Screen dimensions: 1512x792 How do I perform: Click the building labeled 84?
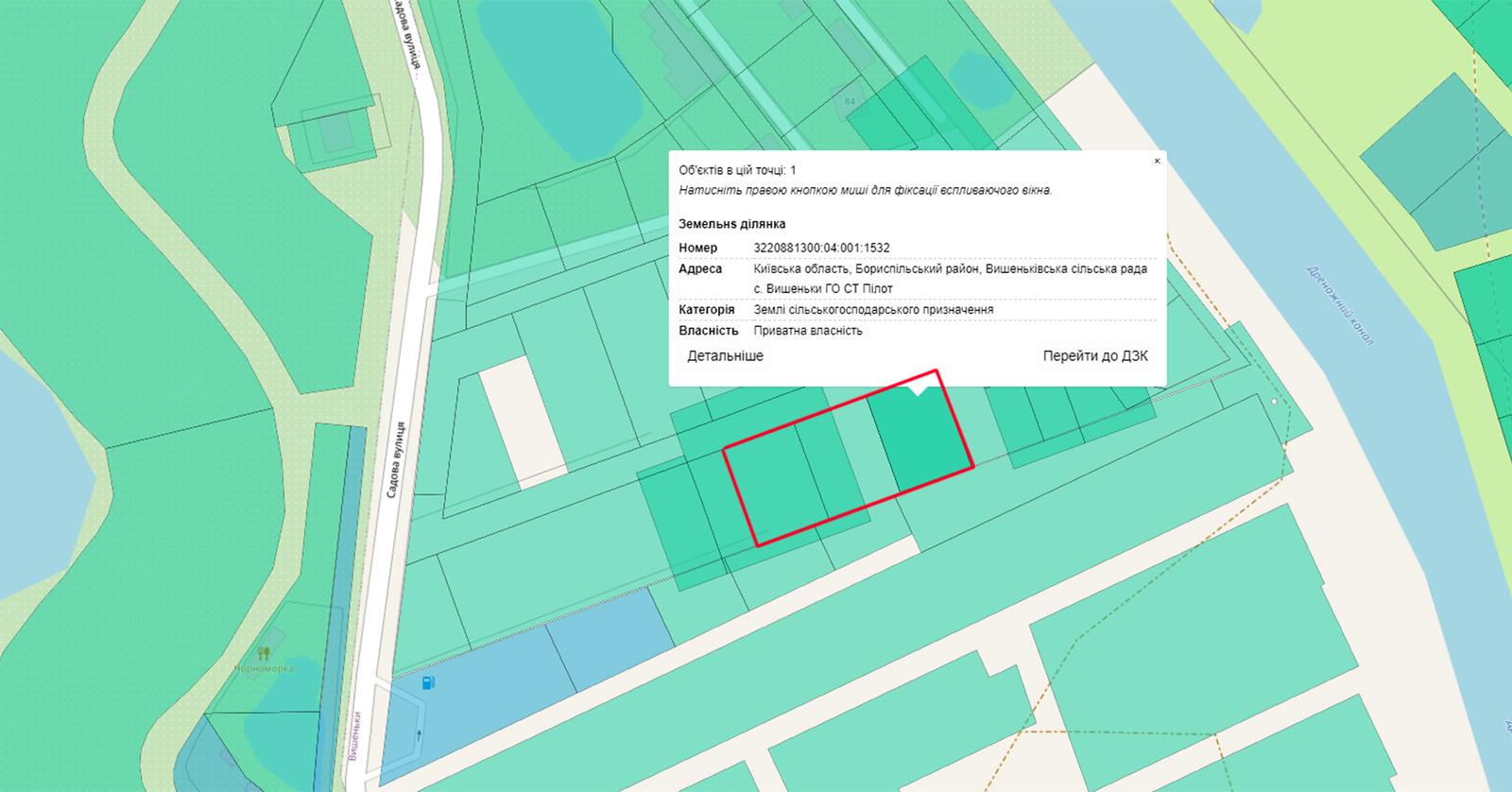point(849,102)
